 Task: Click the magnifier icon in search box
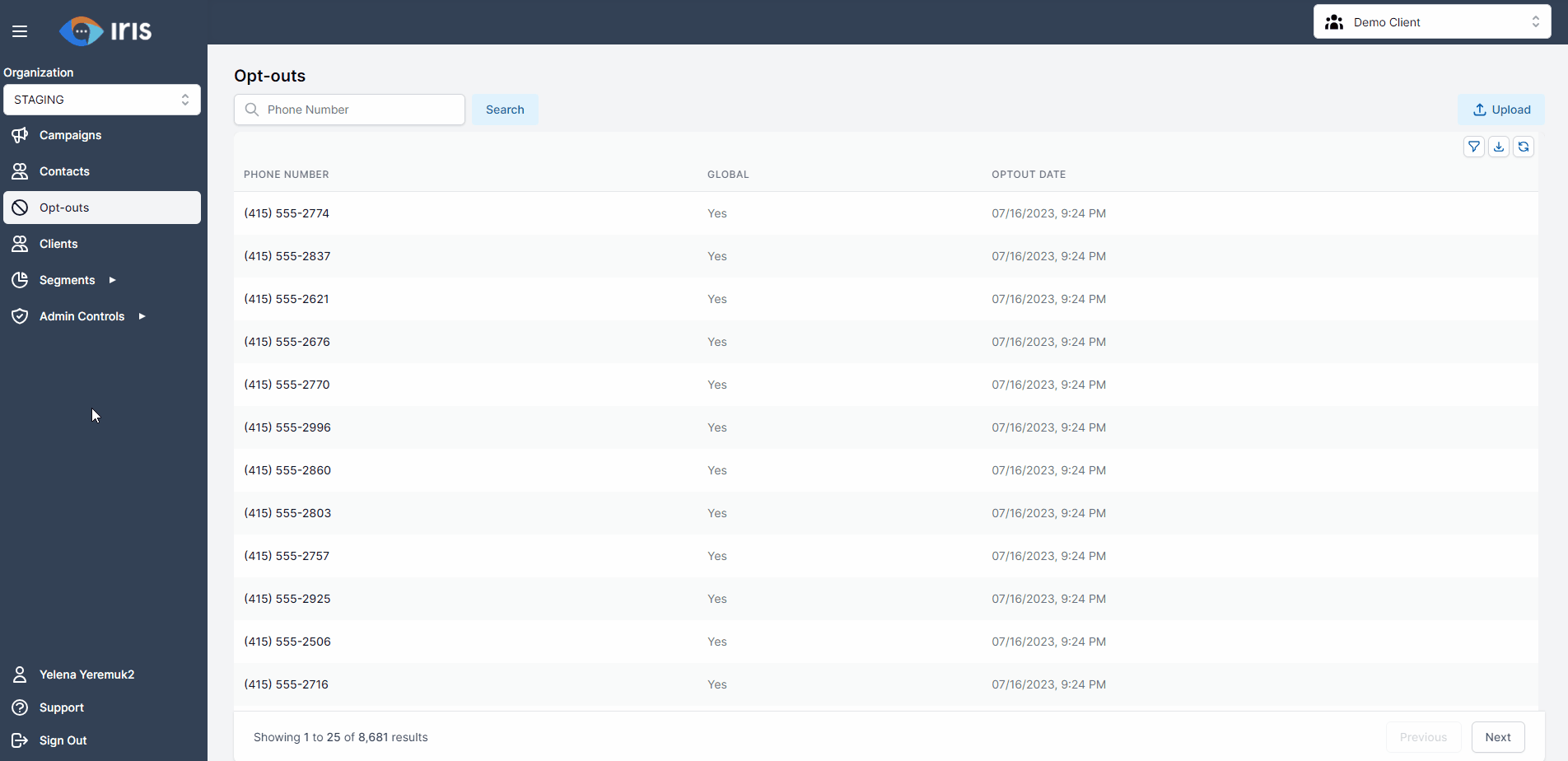252,110
